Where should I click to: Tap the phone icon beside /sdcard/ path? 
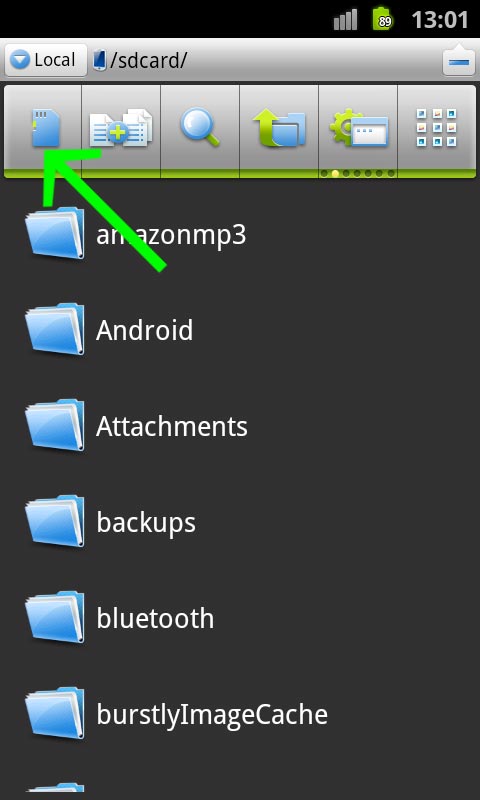point(100,61)
